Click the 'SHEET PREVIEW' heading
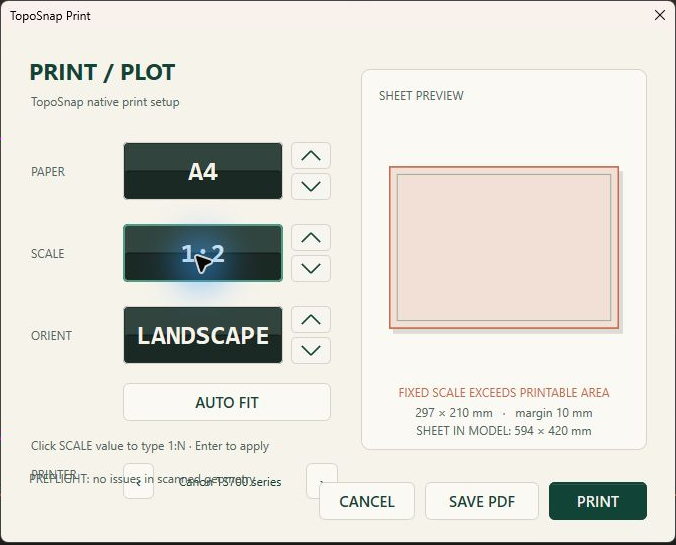The image size is (676, 545). point(421,96)
